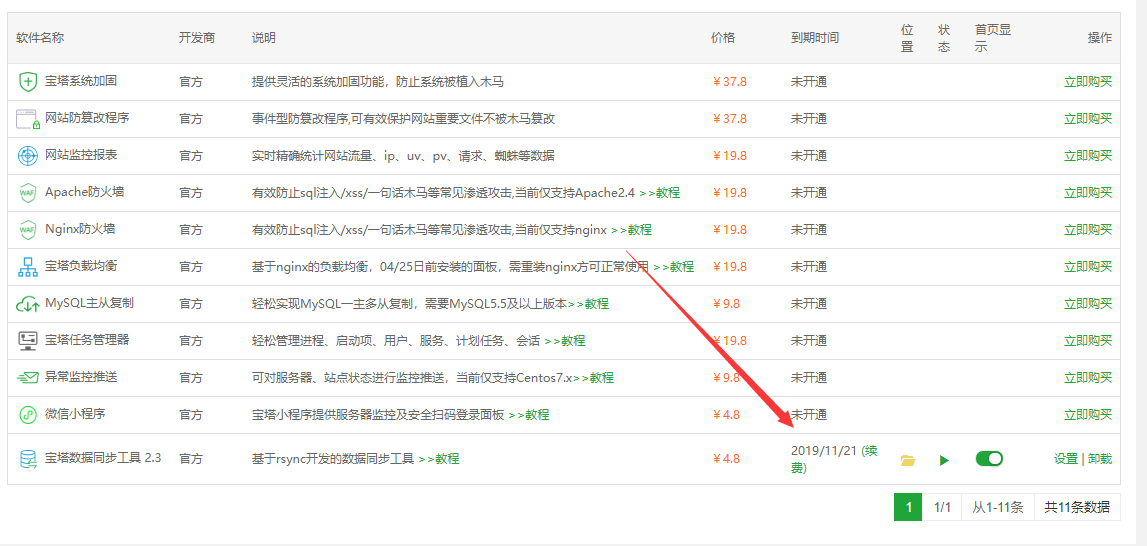Click the ¥4.8 price of 微信小程序
1147x546 pixels.
click(x=726, y=414)
